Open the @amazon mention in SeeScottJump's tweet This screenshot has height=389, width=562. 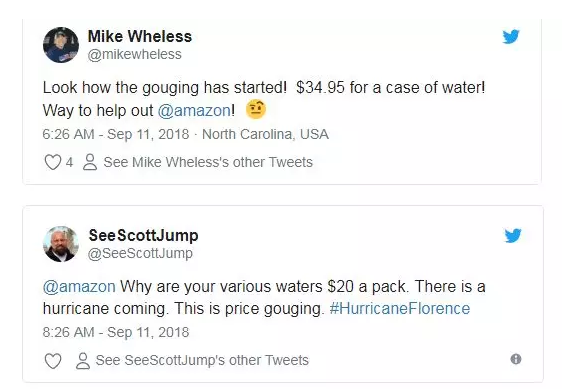tap(79, 286)
